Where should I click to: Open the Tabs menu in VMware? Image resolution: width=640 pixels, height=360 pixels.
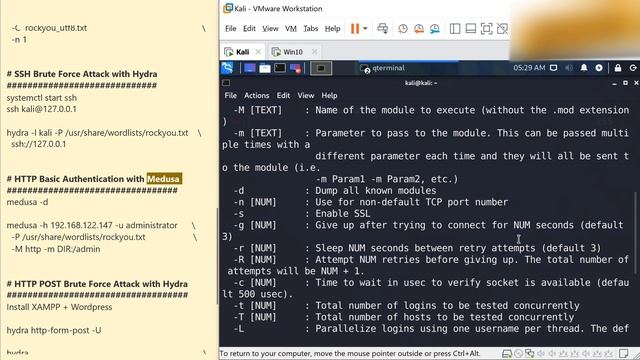311,29
